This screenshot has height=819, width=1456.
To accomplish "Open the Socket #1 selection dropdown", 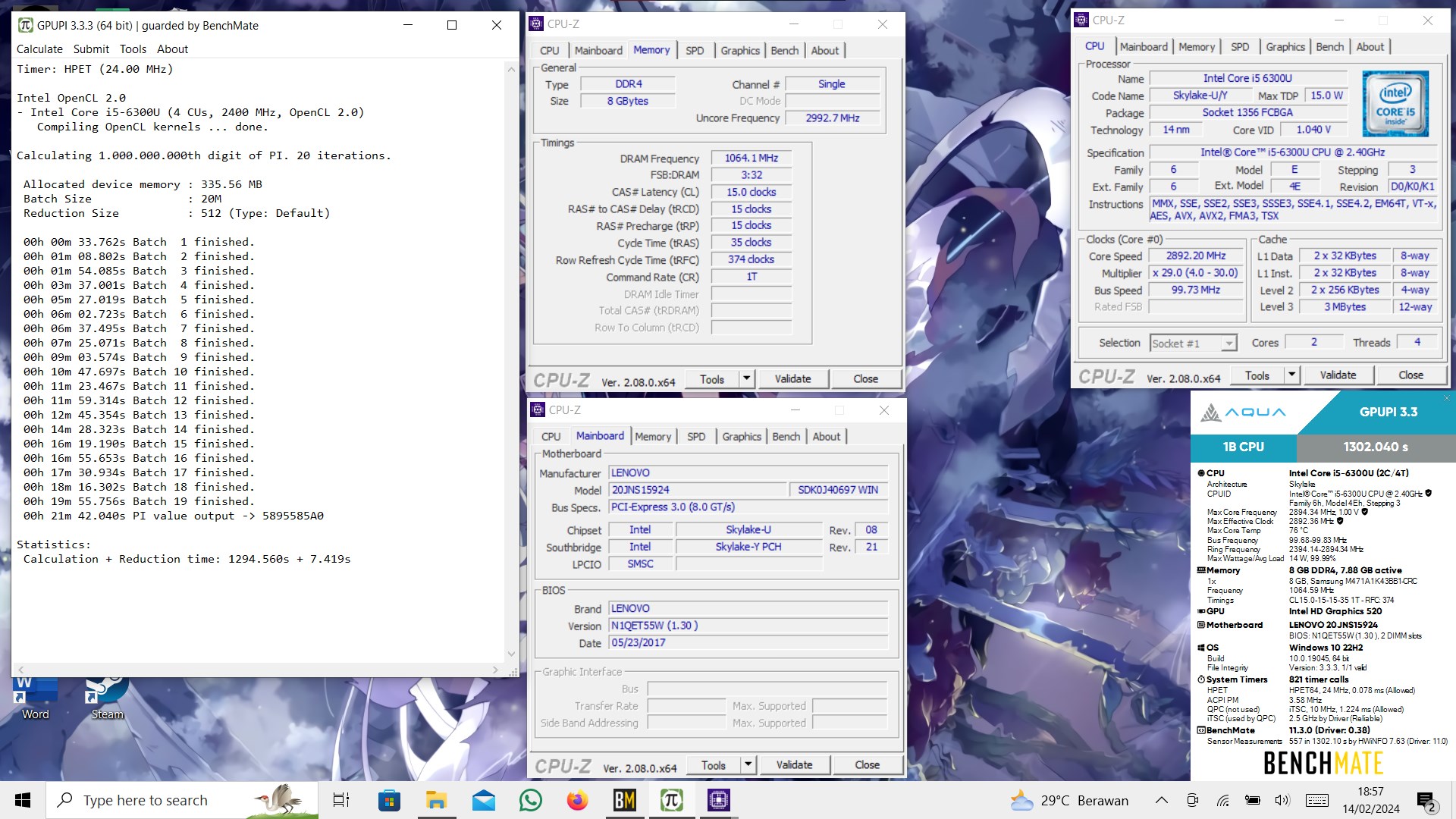I will click(x=1194, y=344).
